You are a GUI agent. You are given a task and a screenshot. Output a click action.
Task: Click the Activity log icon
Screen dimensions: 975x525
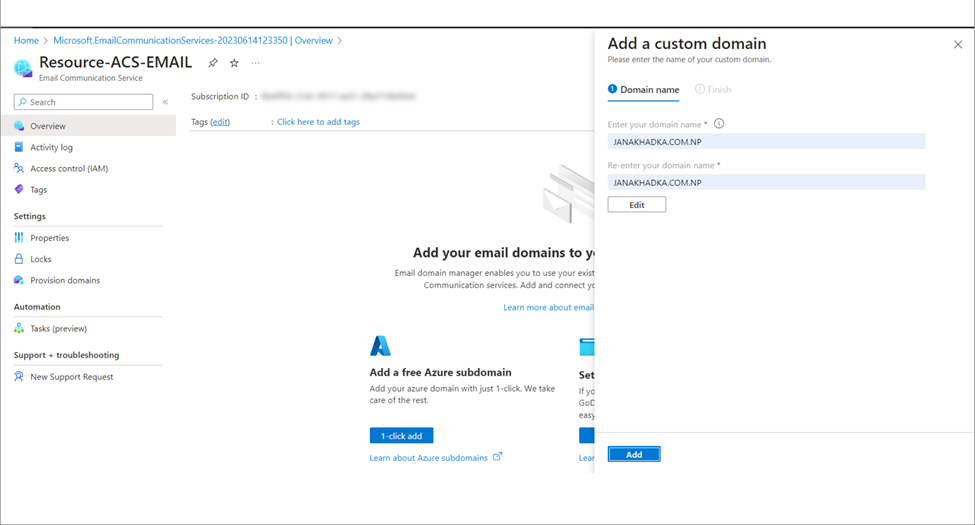point(19,147)
